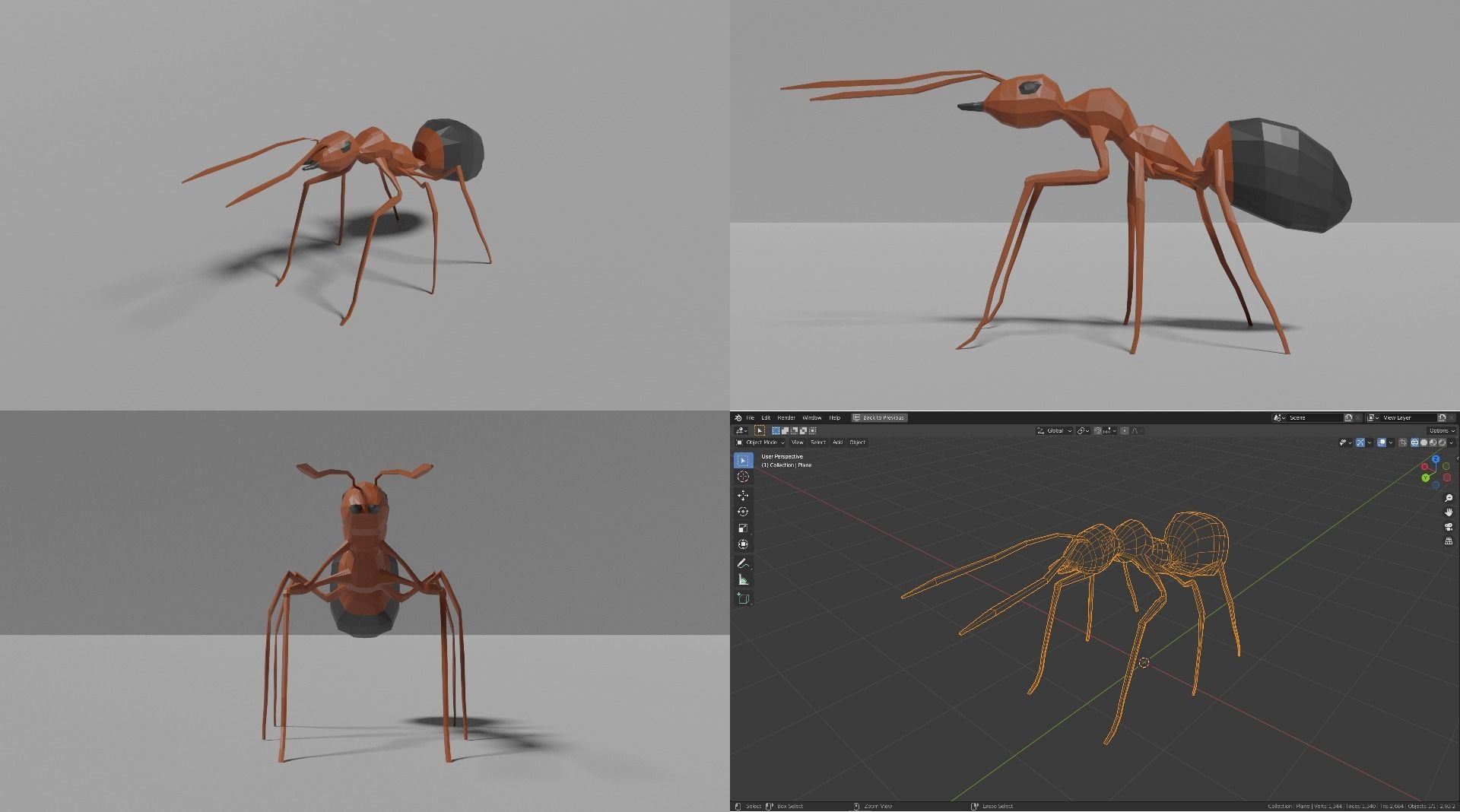The width and height of the screenshot is (1460, 812).
Task: Select the Move tool in the toolbar
Action: [x=743, y=494]
